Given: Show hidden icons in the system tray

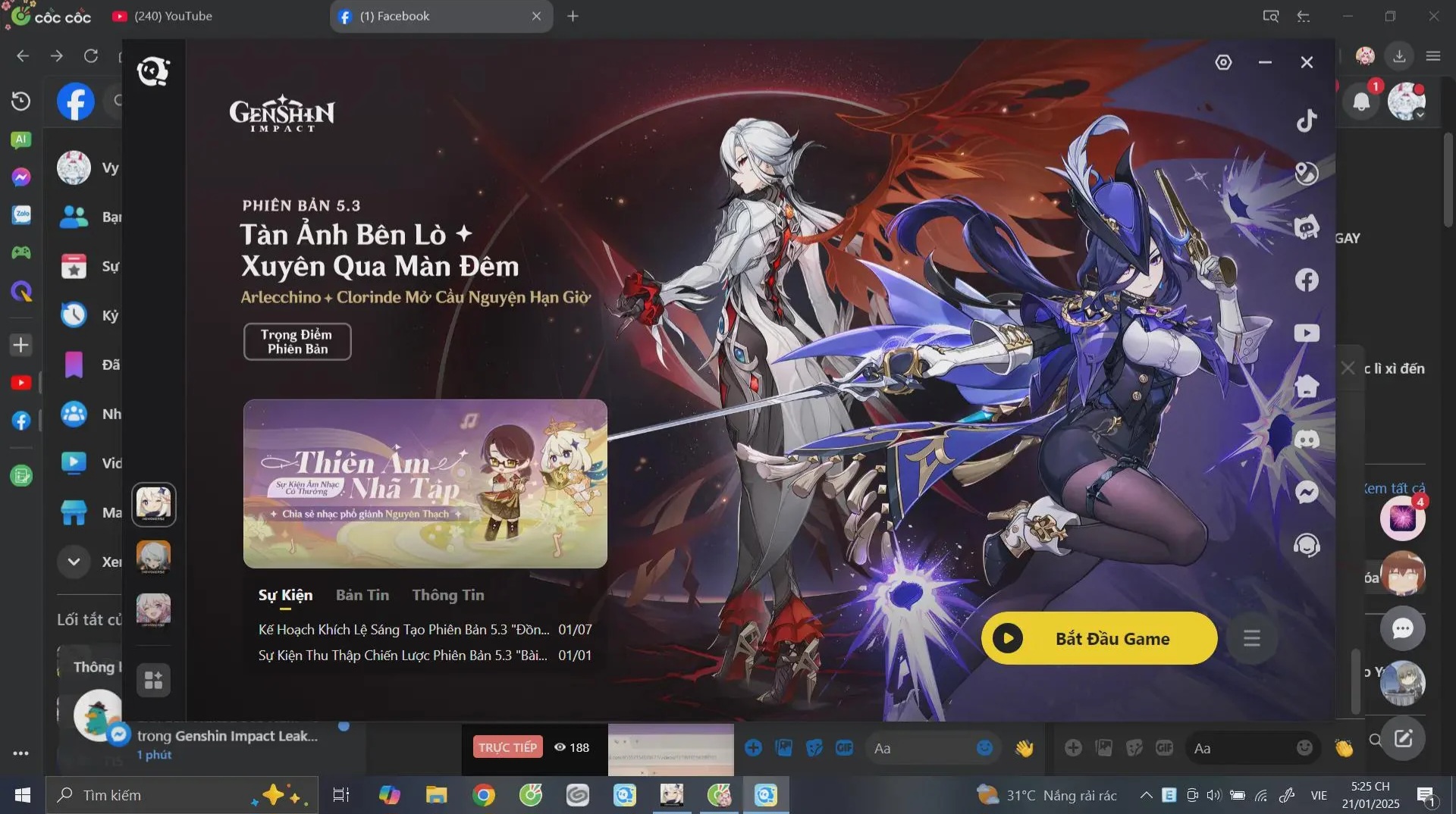Looking at the screenshot, I should click(1146, 795).
